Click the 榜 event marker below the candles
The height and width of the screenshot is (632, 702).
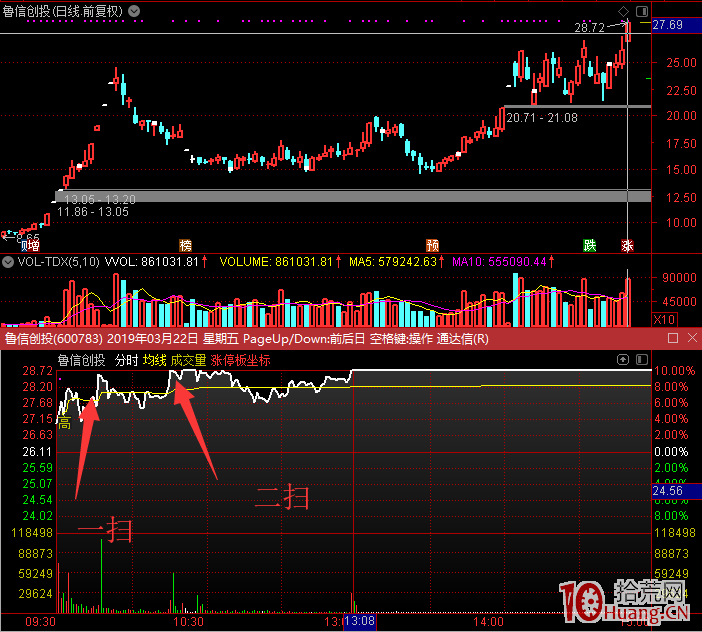click(185, 245)
